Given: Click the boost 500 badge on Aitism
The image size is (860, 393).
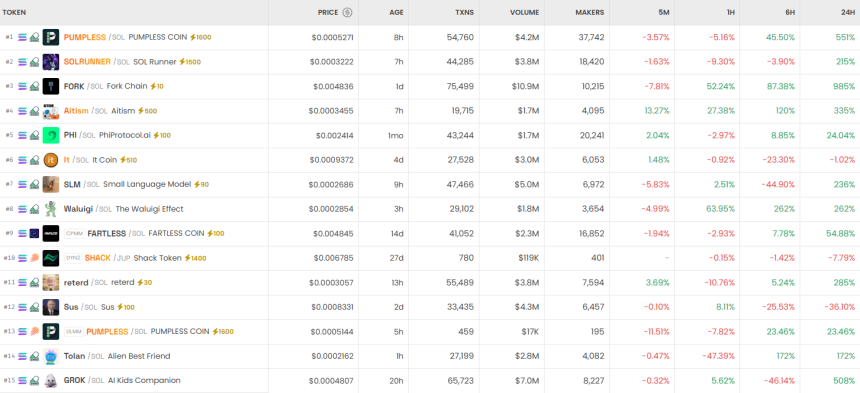Looking at the screenshot, I should (147, 111).
